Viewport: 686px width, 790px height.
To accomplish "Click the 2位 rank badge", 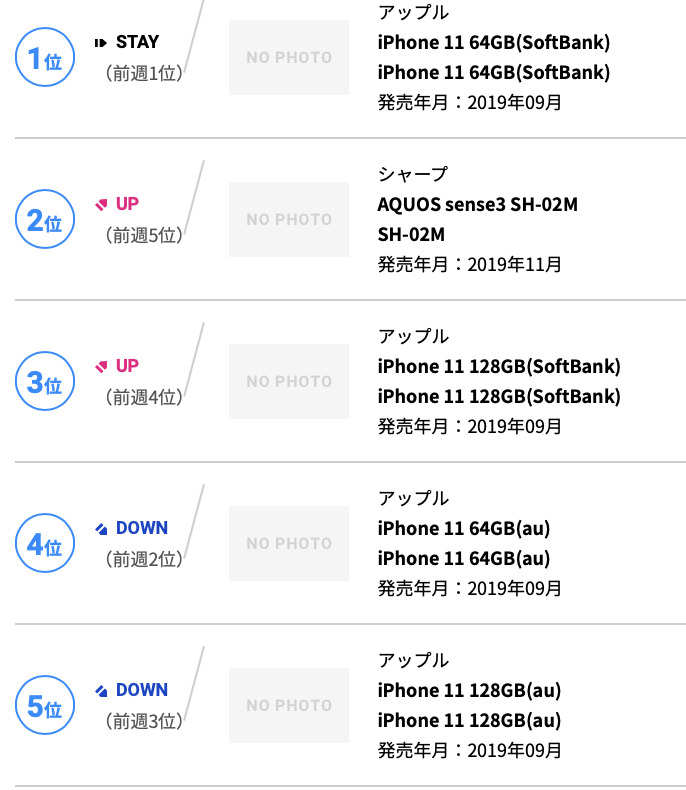I will point(45,219).
